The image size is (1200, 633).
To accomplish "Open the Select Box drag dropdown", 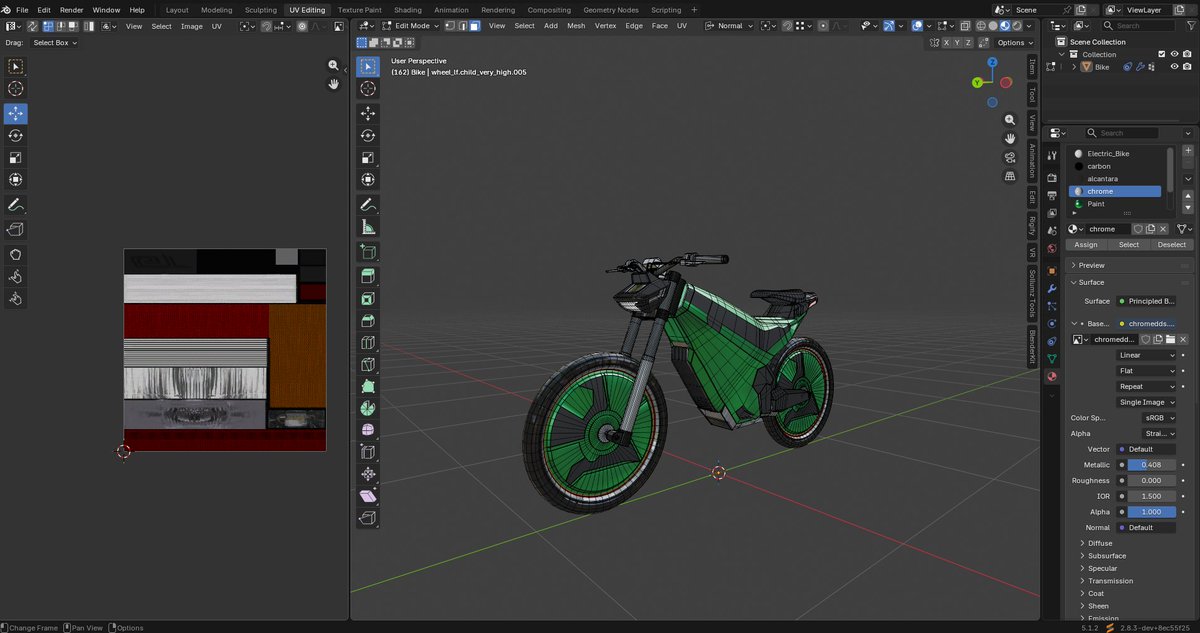I will coord(54,43).
